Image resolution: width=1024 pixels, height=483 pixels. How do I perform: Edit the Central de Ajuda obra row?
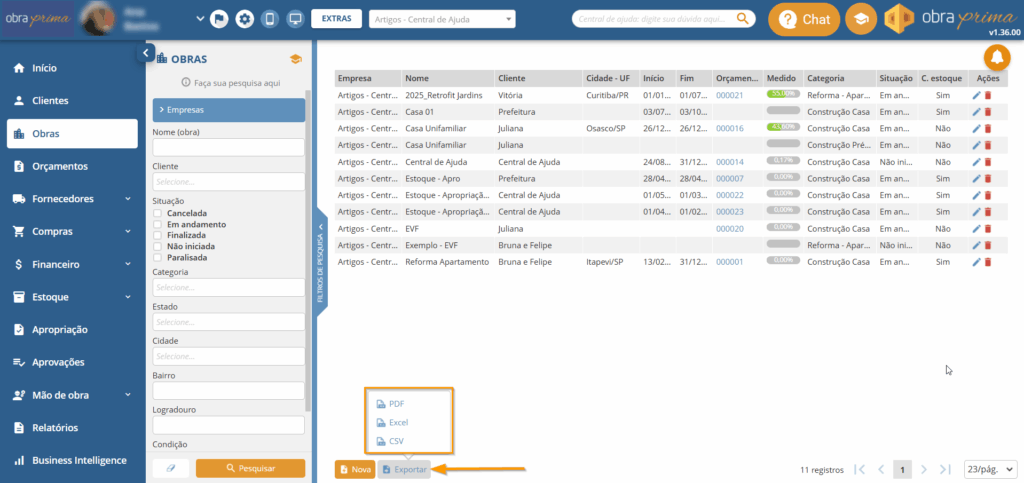pos(976,162)
